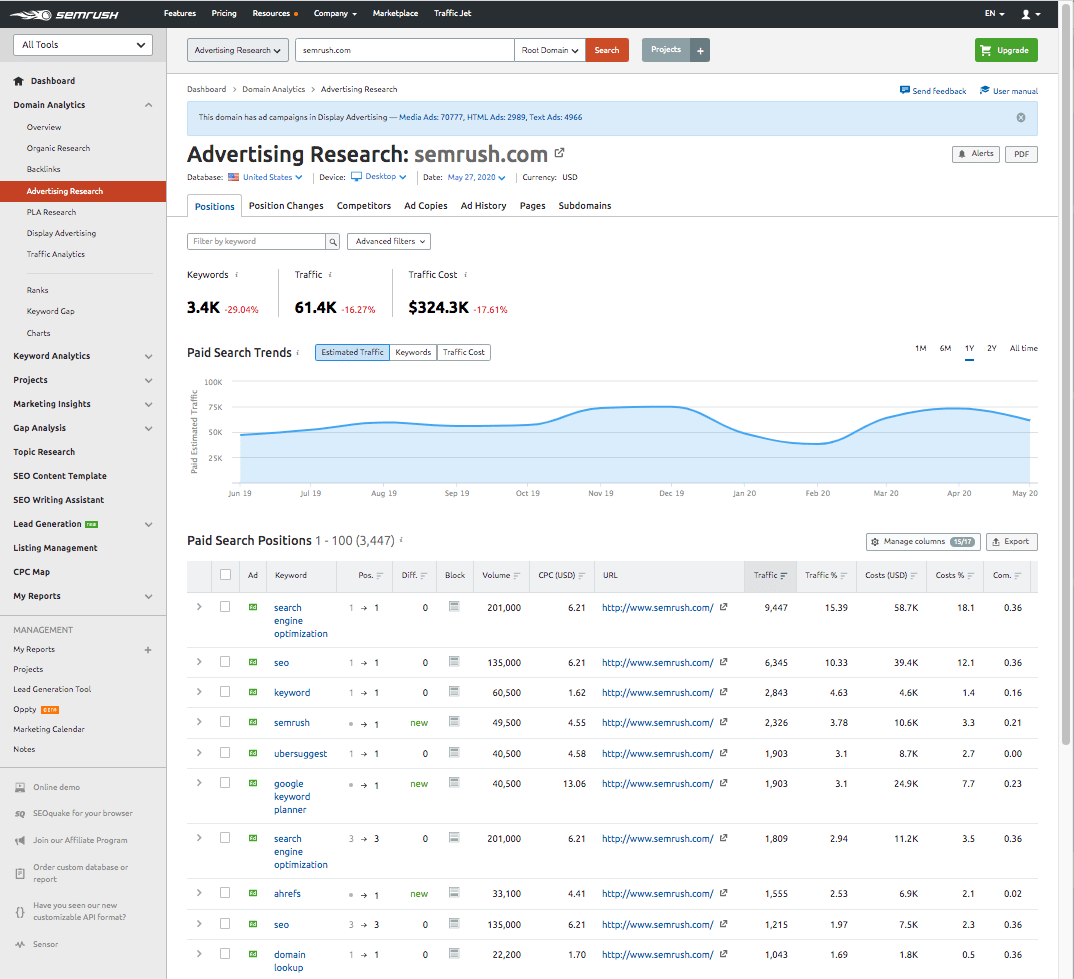Click the info icon next to Traffic Cost
Image resolution: width=1074 pixels, height=979 pixels.
[466, 275]
